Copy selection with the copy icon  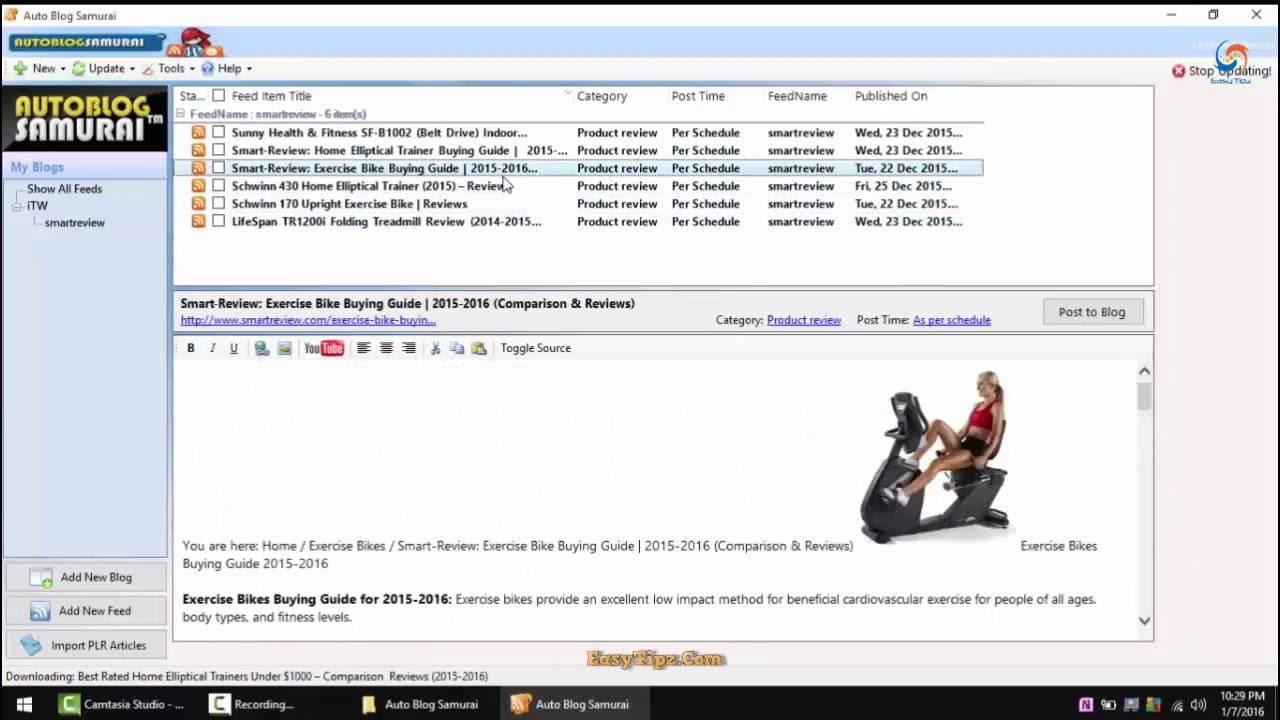coord(457,348)
